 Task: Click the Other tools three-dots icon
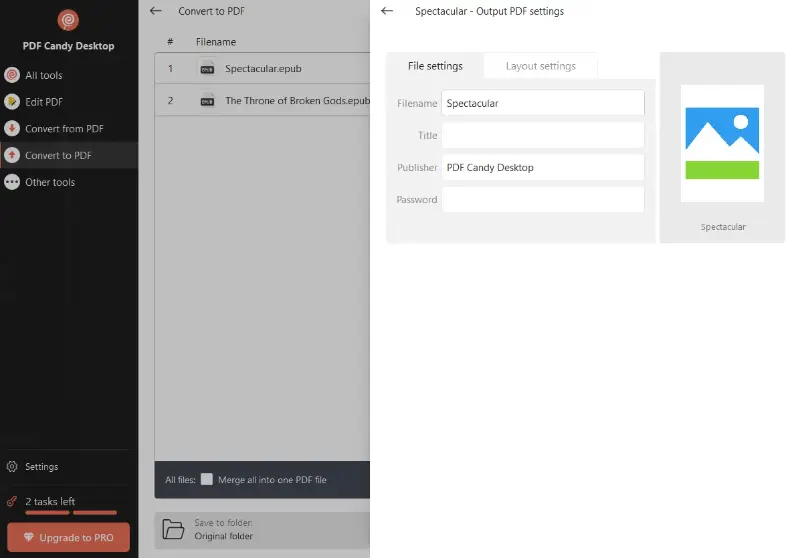click(x=12, y=182)
